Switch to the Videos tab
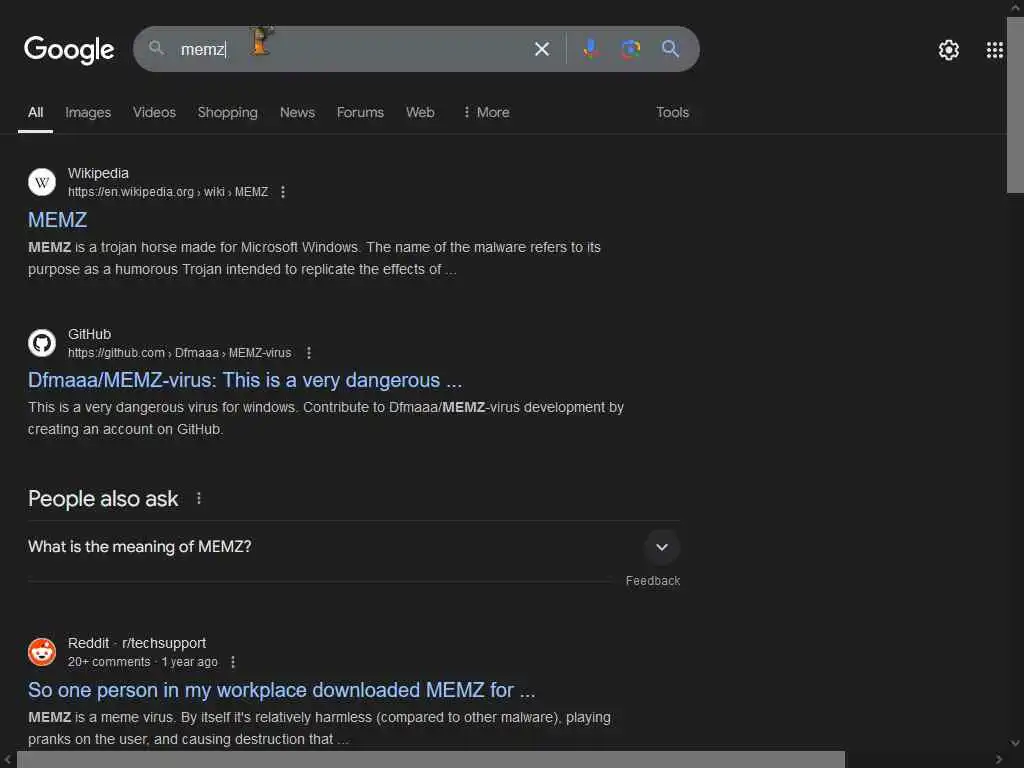The height and width of the screenshot is (768, 1024). (x=154, y=112)
